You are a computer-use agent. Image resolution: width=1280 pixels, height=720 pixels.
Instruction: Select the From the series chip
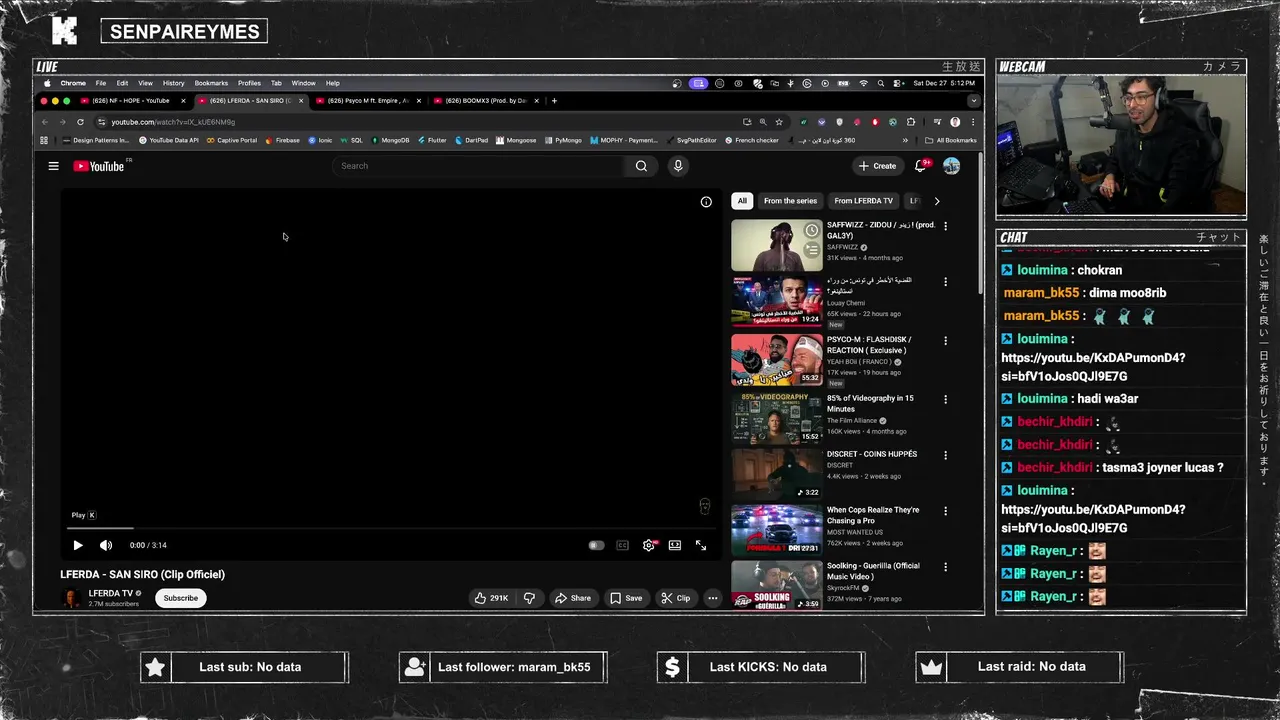click(x=790, y=201)
